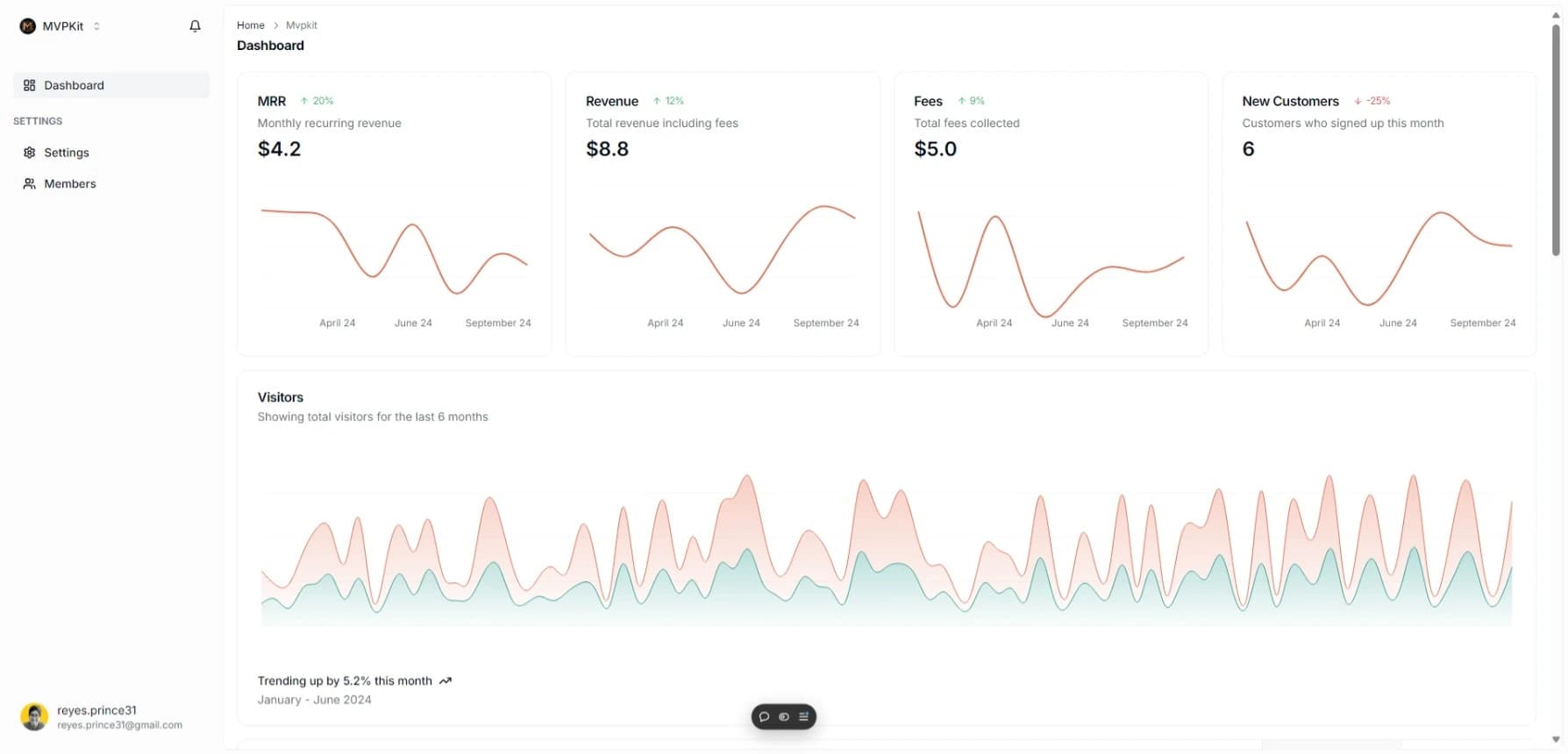This screenshot has width=1568, height=754.
Task: Click the Dashboard grid icon in sidebar
Action: click(29, 85)
